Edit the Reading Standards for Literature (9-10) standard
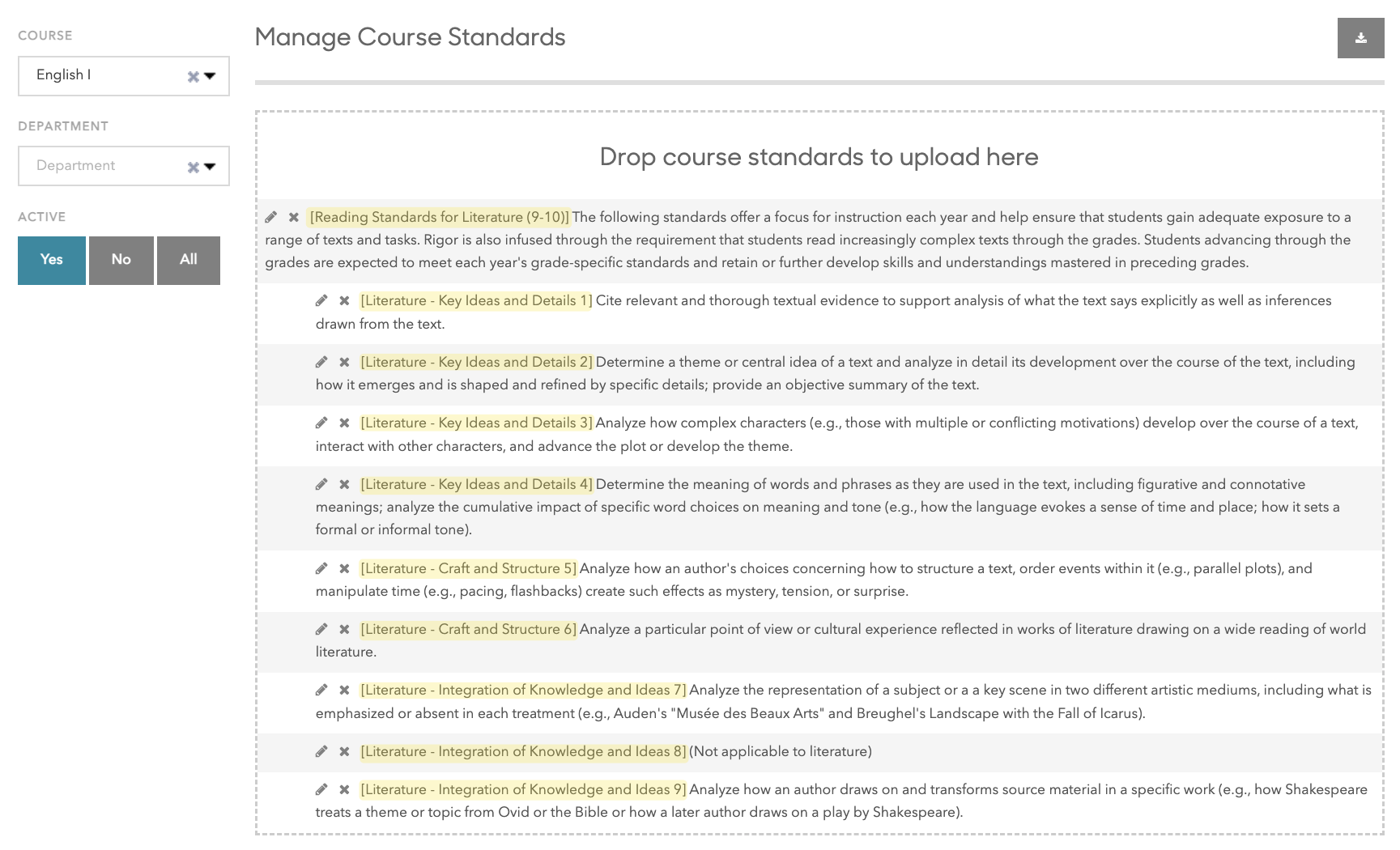 pos(271,217)
